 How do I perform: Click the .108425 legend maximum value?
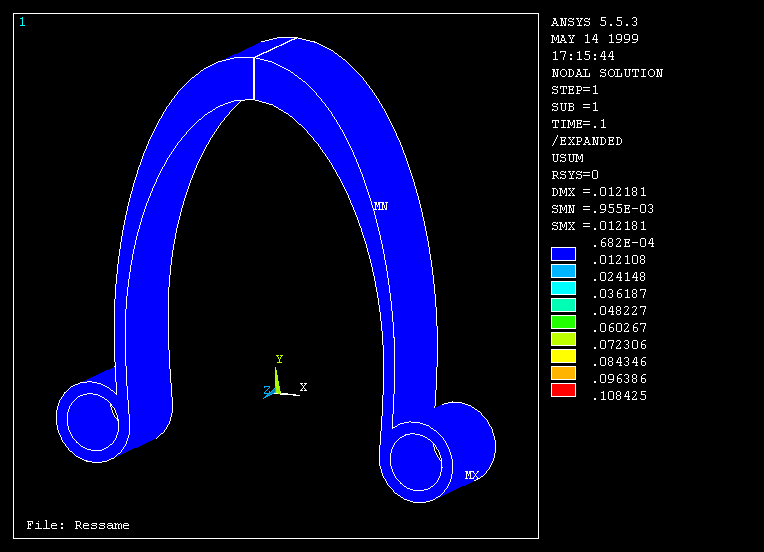point(622,396)
